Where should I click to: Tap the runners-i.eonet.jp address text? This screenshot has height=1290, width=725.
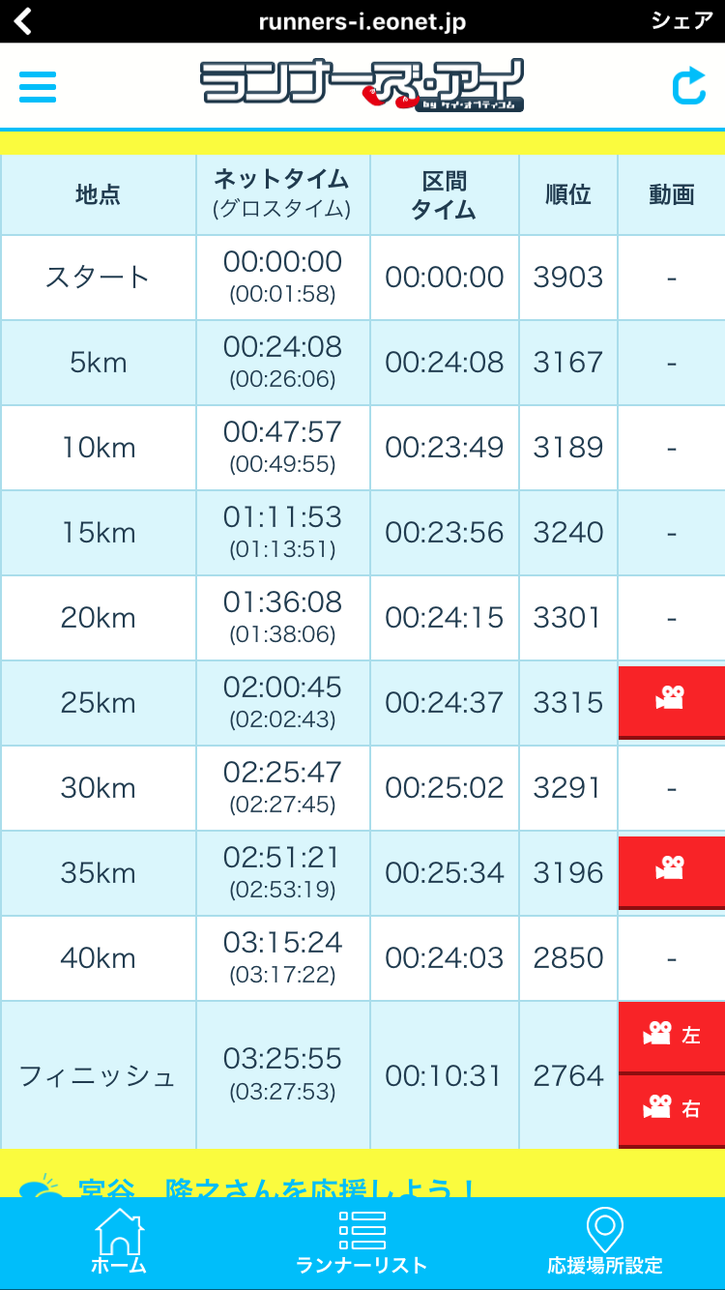click(362, 21)
